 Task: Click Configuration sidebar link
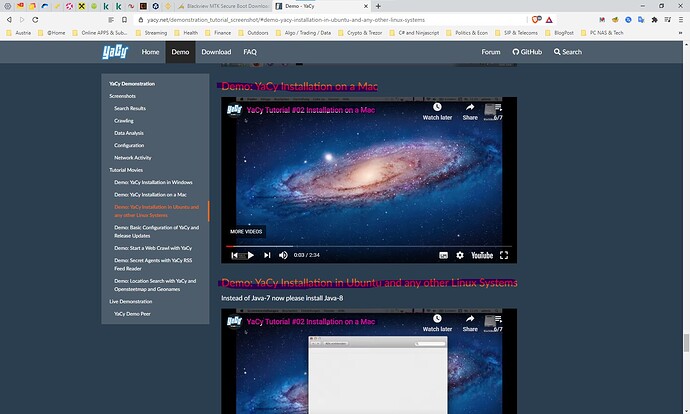(x=129, y=145)
